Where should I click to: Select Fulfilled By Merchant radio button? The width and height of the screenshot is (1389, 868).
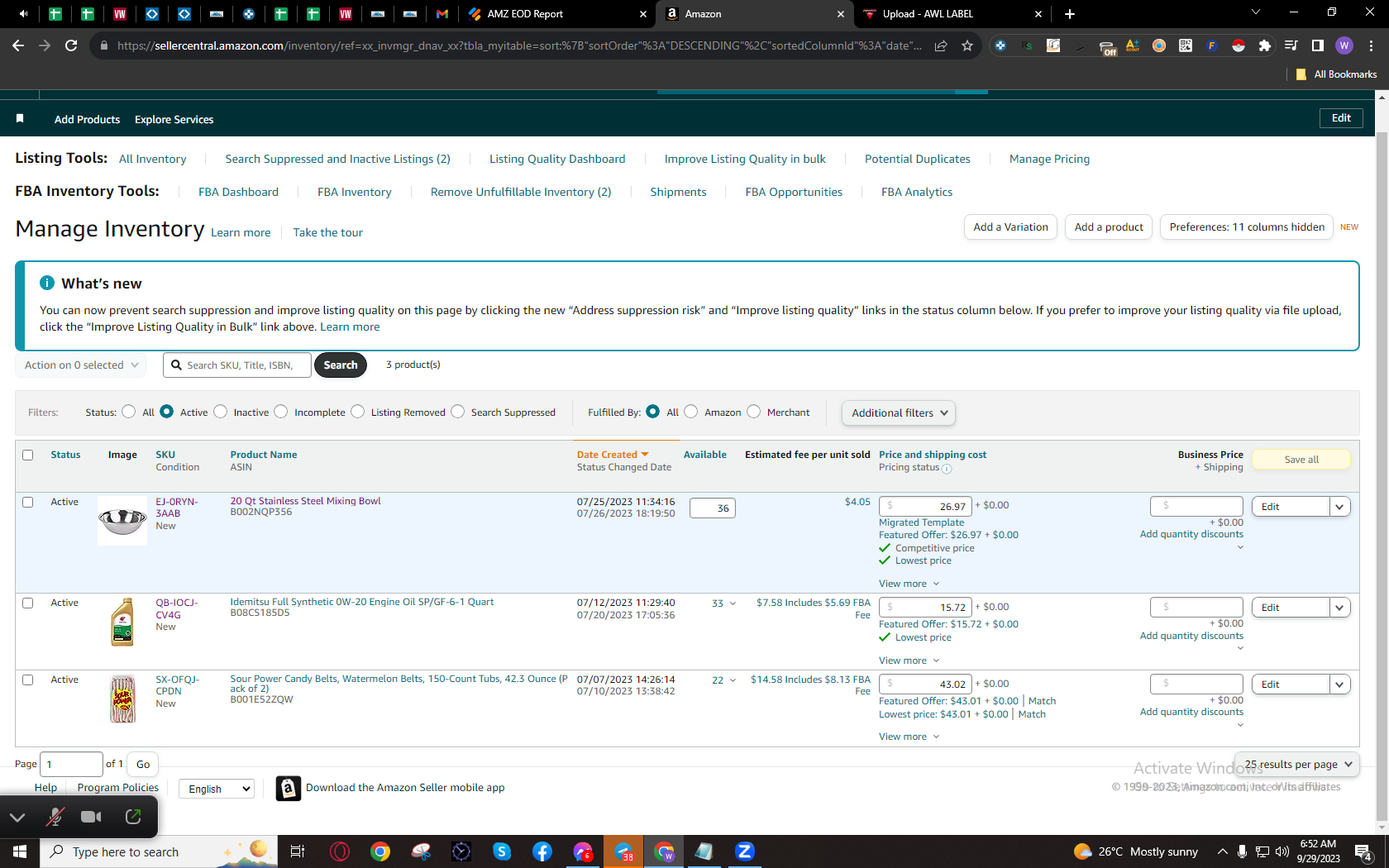(753, 412)
